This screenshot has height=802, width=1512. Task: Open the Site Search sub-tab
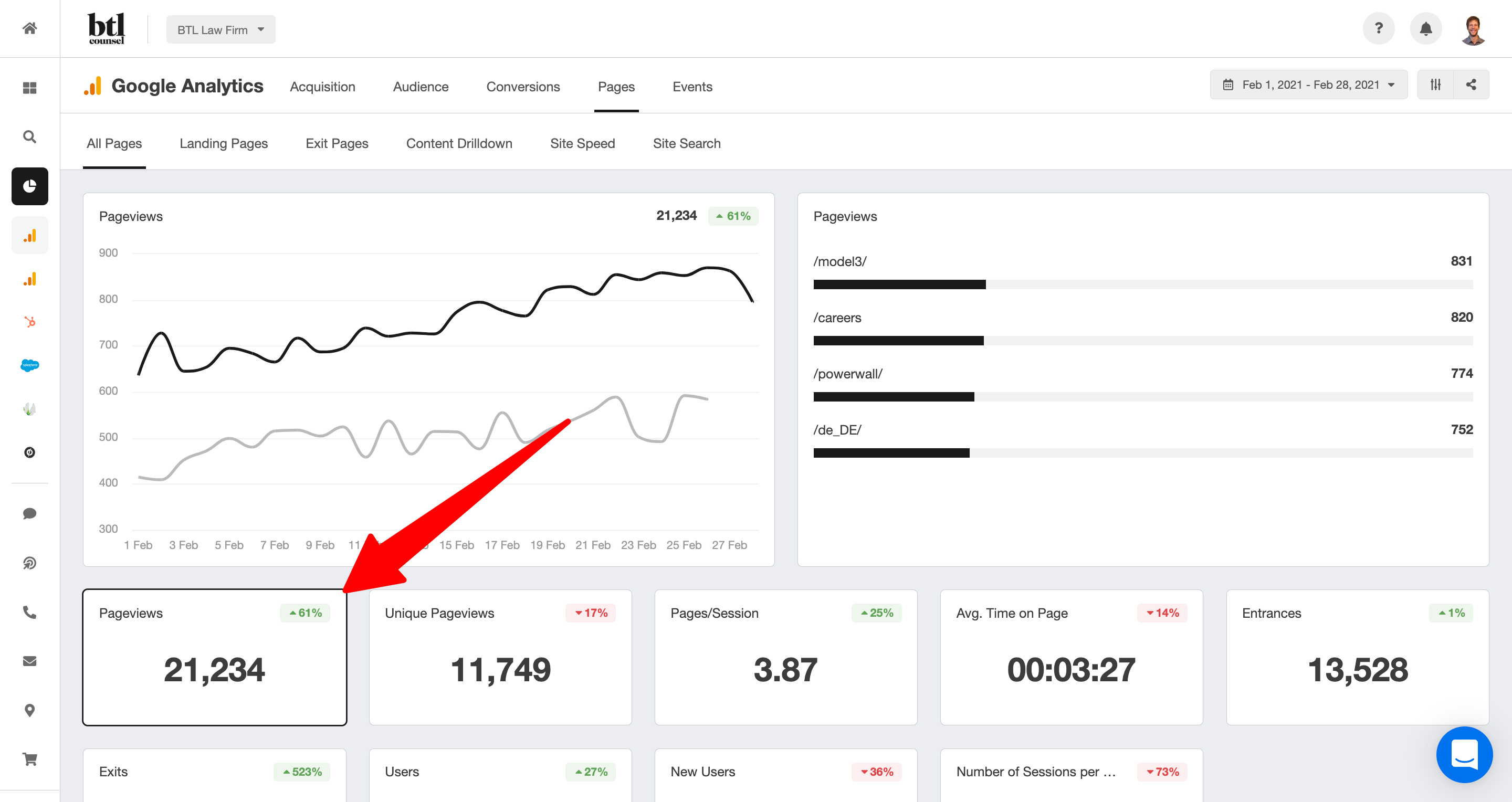(x=686, y=144)
